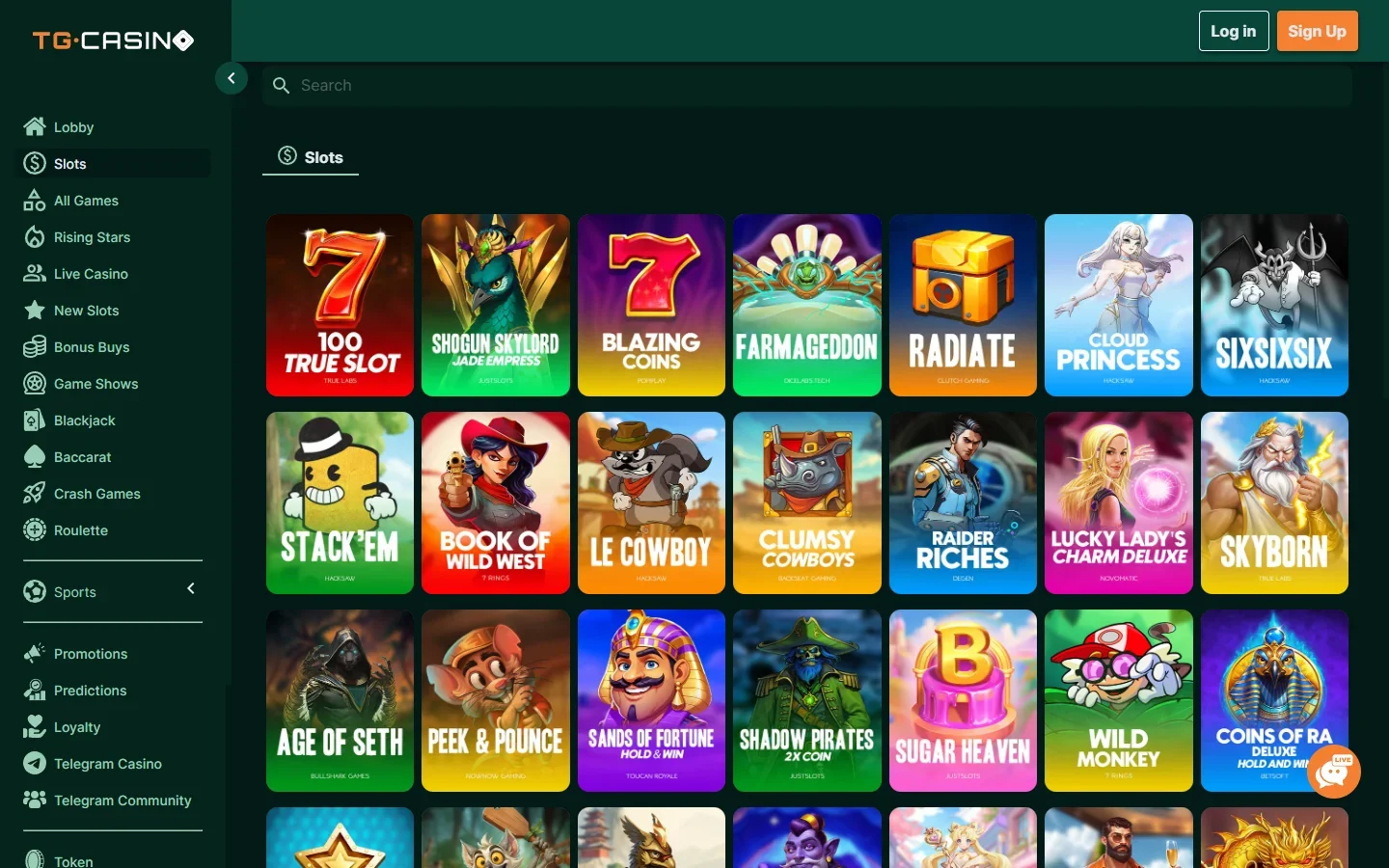Open the Peek & Pounce tile

tap(496, 700)
